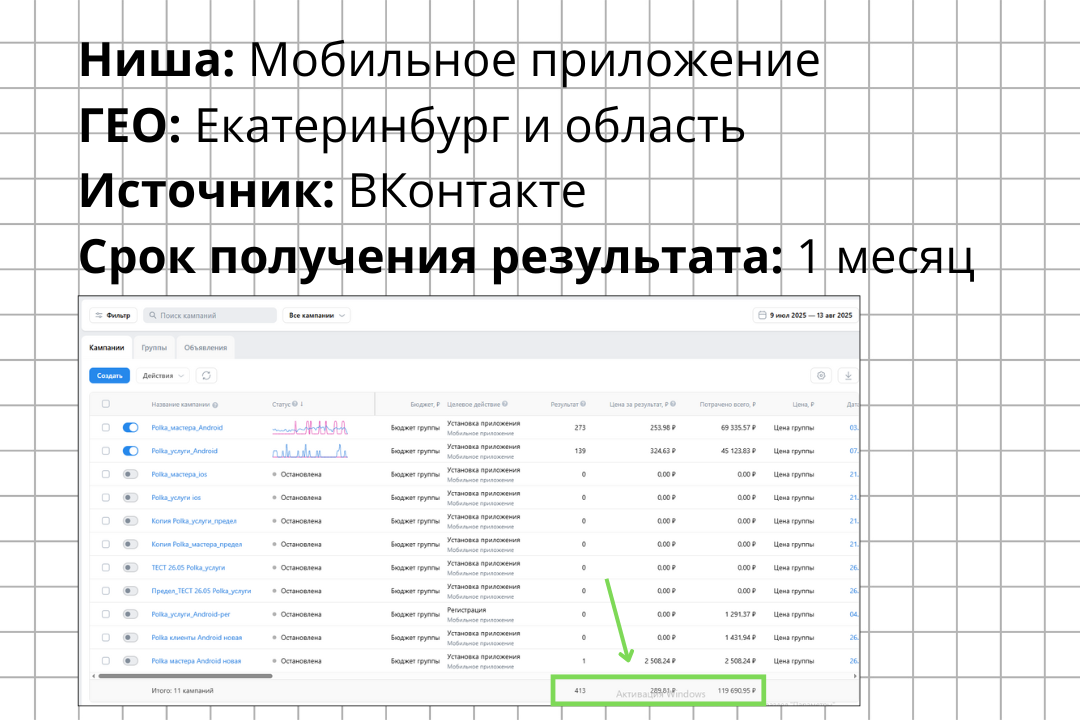Screen dimensions: 1080x720
Task: Switch to the Объявления tab
Action: pyautogui.click(x=205, y=348)
